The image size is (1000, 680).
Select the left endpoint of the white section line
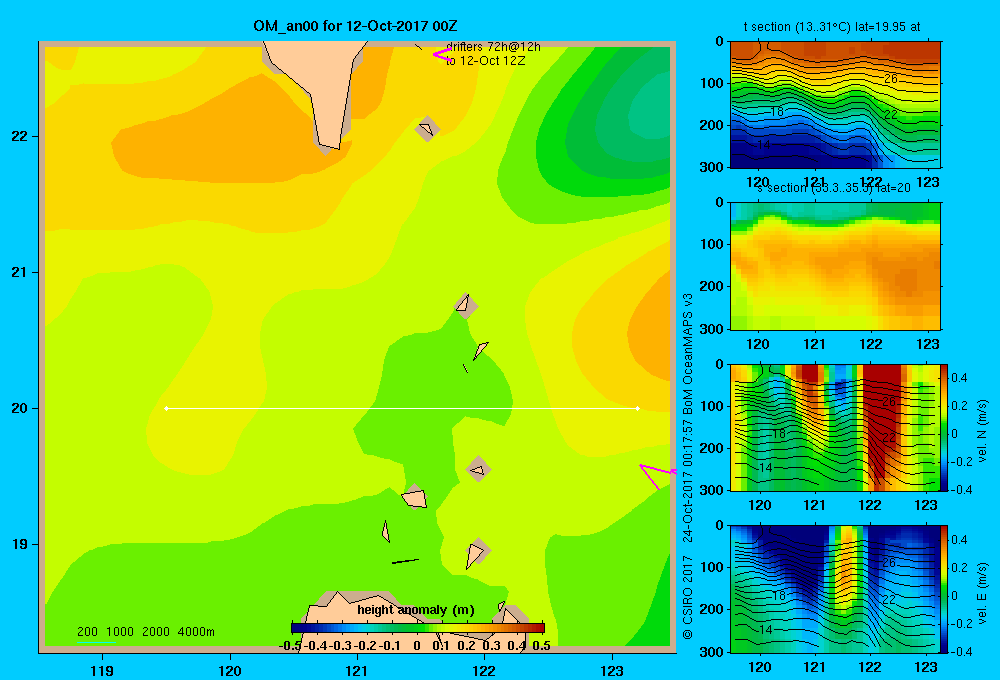point(166,408)
